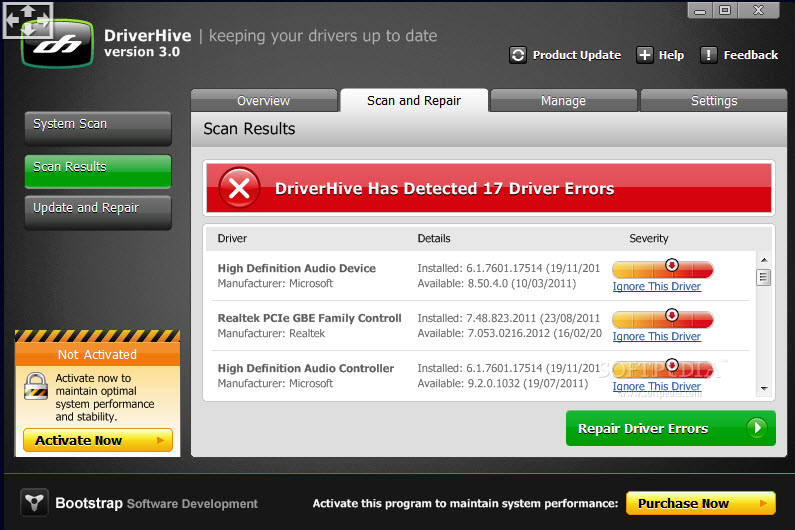
Task: Click the driver list scrollbar thumb
Action: 764,277
